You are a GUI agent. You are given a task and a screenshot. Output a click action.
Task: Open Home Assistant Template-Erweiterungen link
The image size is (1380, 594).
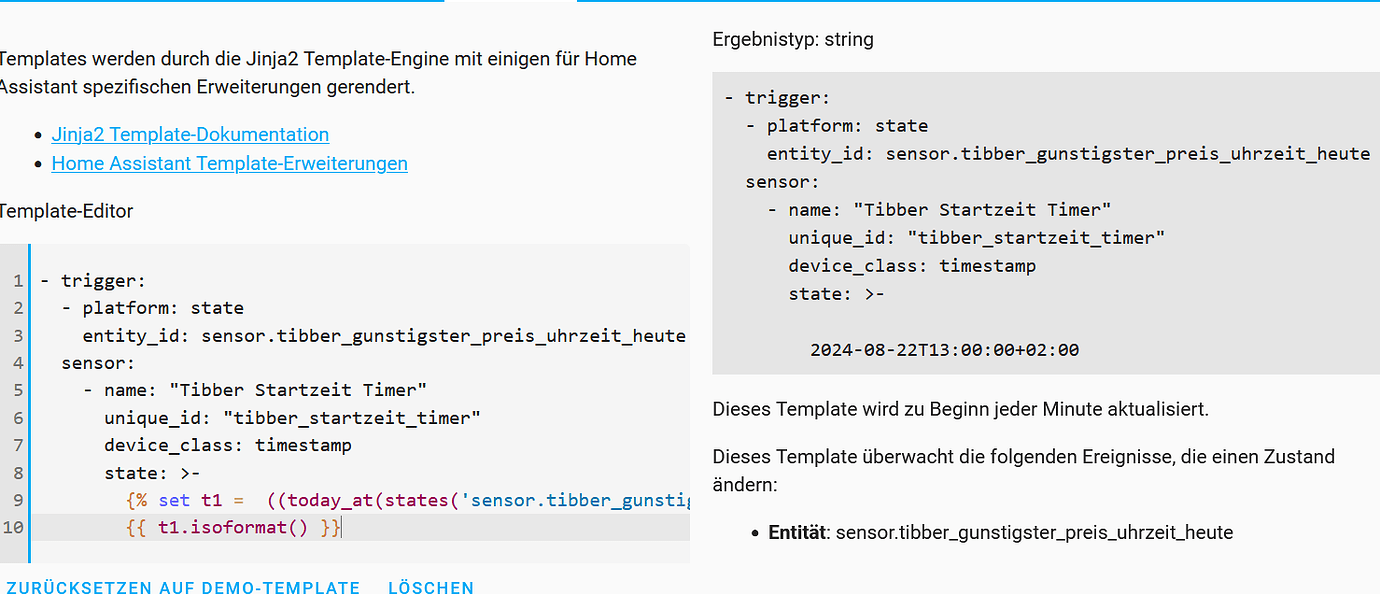229,164
